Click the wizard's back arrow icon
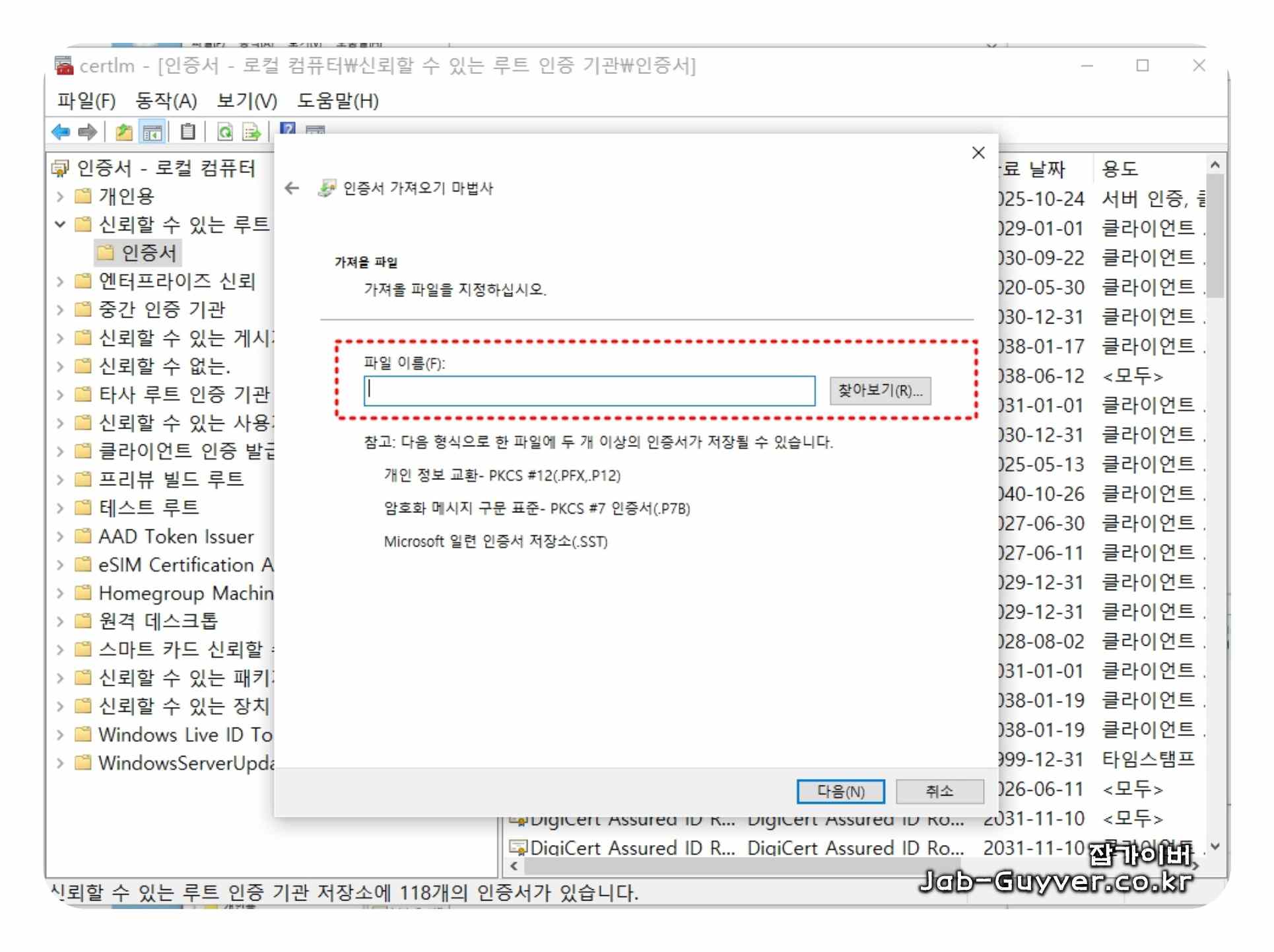Viewport: 1274px width, 952px height. [x=292, y=188]
